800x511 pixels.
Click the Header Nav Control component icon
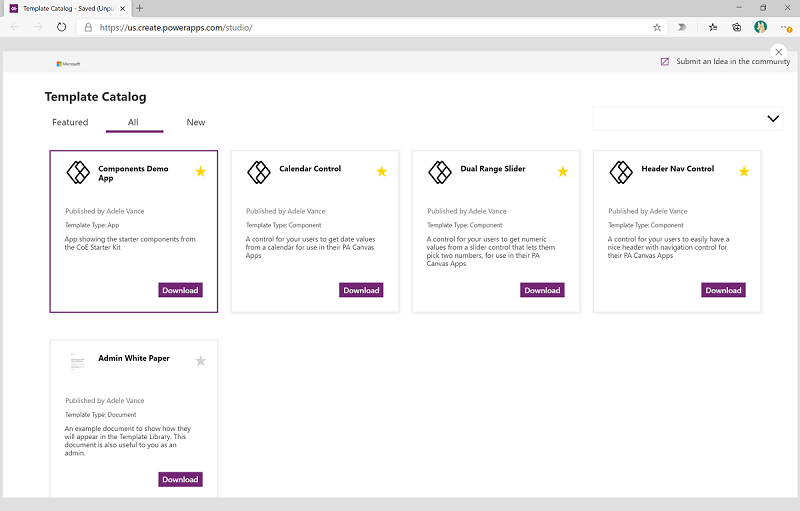click(x=621, y=172)
